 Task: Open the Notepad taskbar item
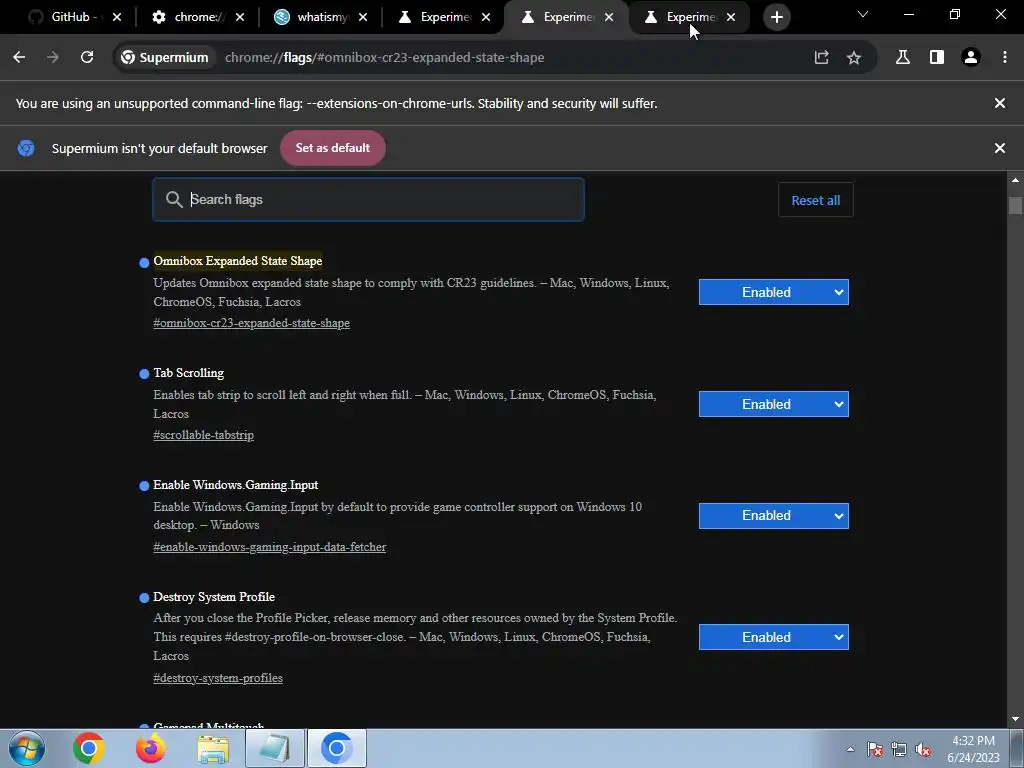pos(275,748)
